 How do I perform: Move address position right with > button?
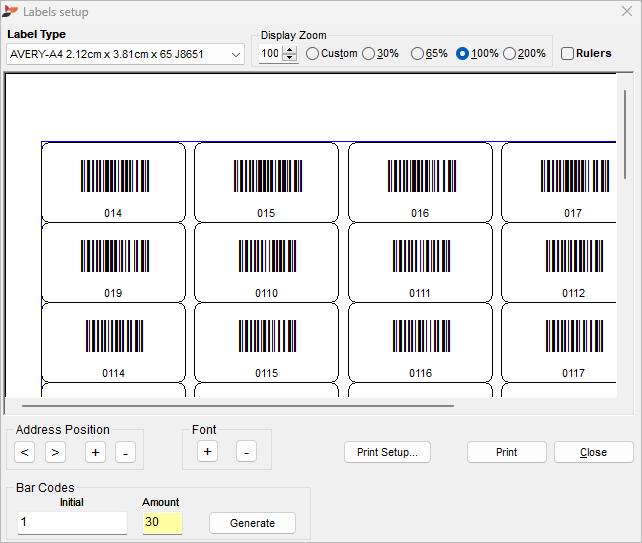(55, 452)
